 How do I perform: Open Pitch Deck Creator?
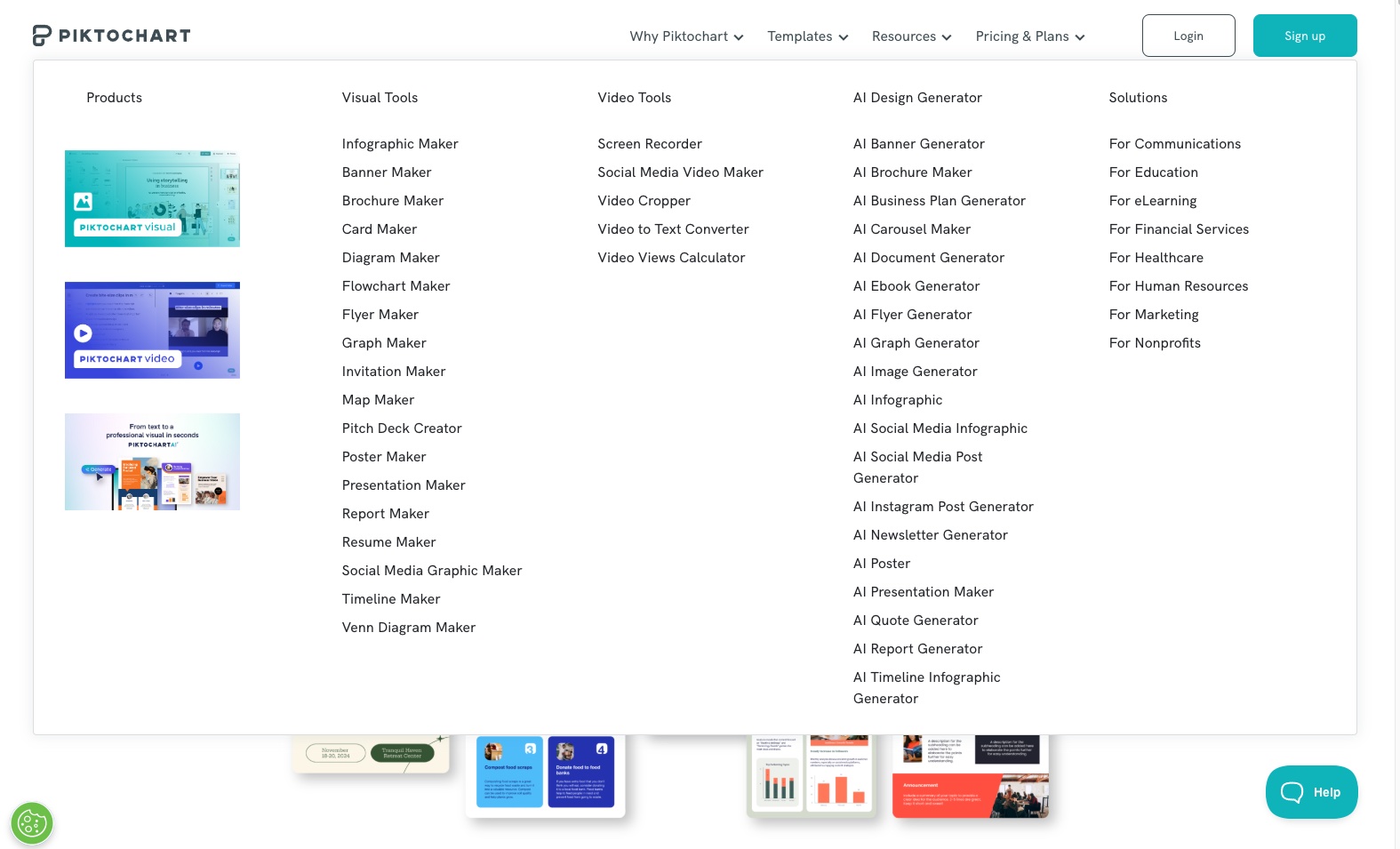(x=402, y=429)
